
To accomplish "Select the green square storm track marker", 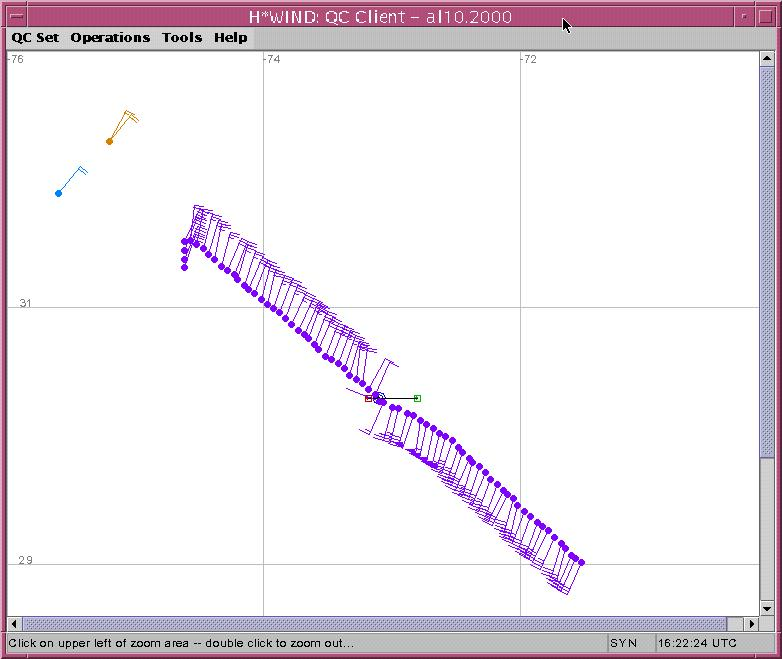I will (417, 399).
